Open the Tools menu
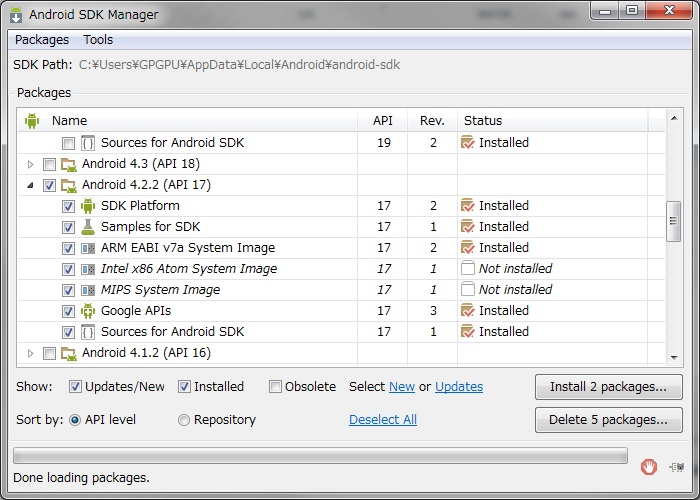Image resolution: width=700 pixels, height=500 pixels. click(x=98, y=40)
